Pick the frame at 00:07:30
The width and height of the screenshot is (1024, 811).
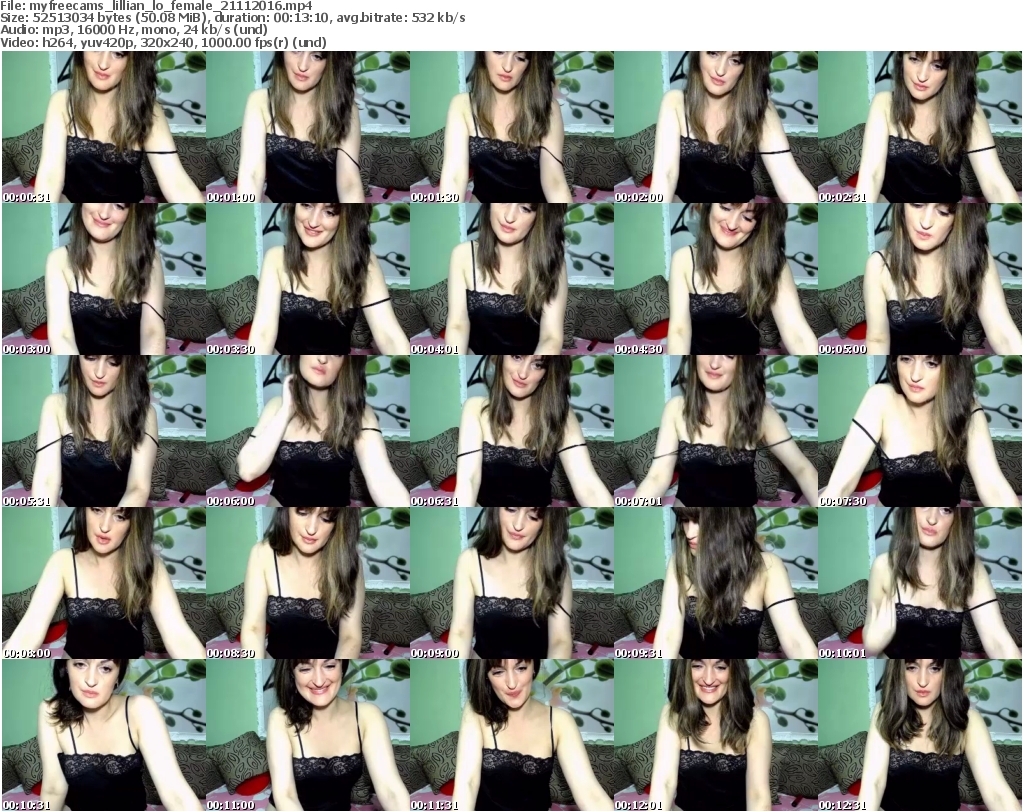920,431
